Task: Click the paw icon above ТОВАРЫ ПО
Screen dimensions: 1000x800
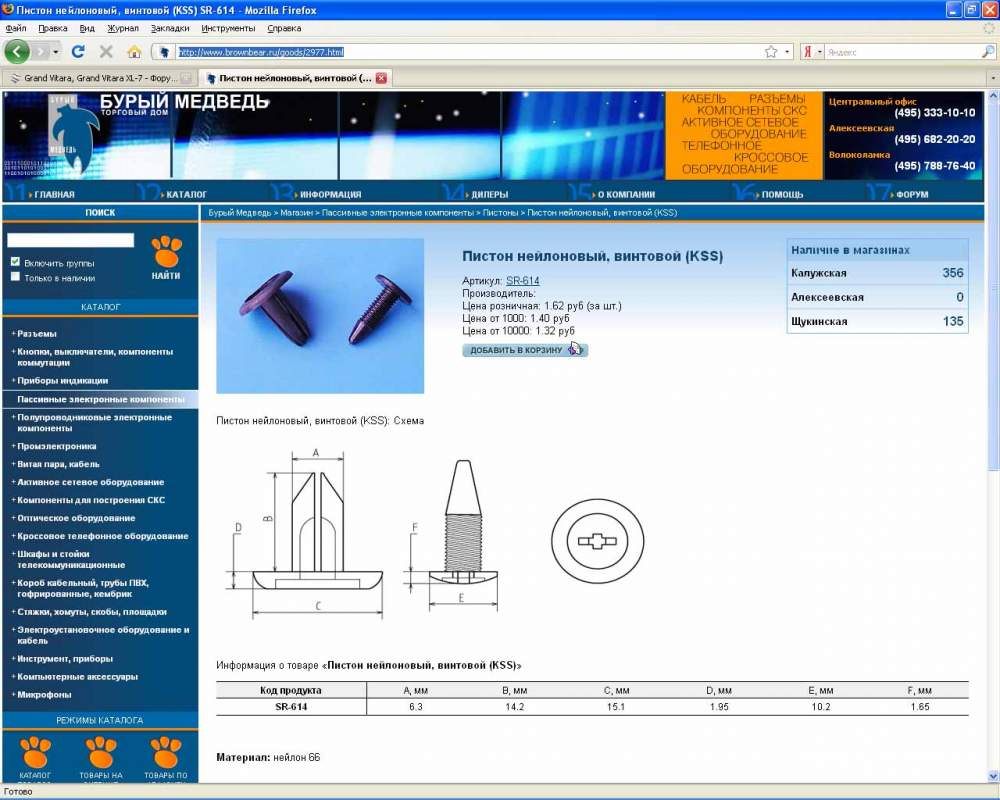Action: [x=166, y=753]
